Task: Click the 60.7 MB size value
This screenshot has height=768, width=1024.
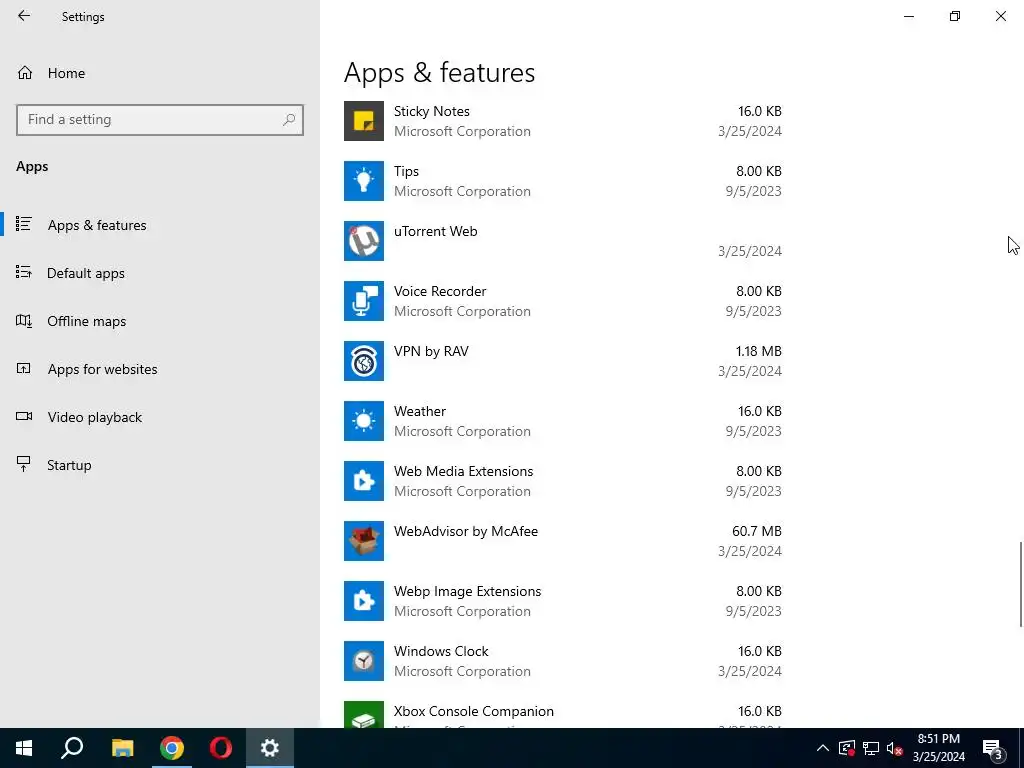Action: point(757,532)
